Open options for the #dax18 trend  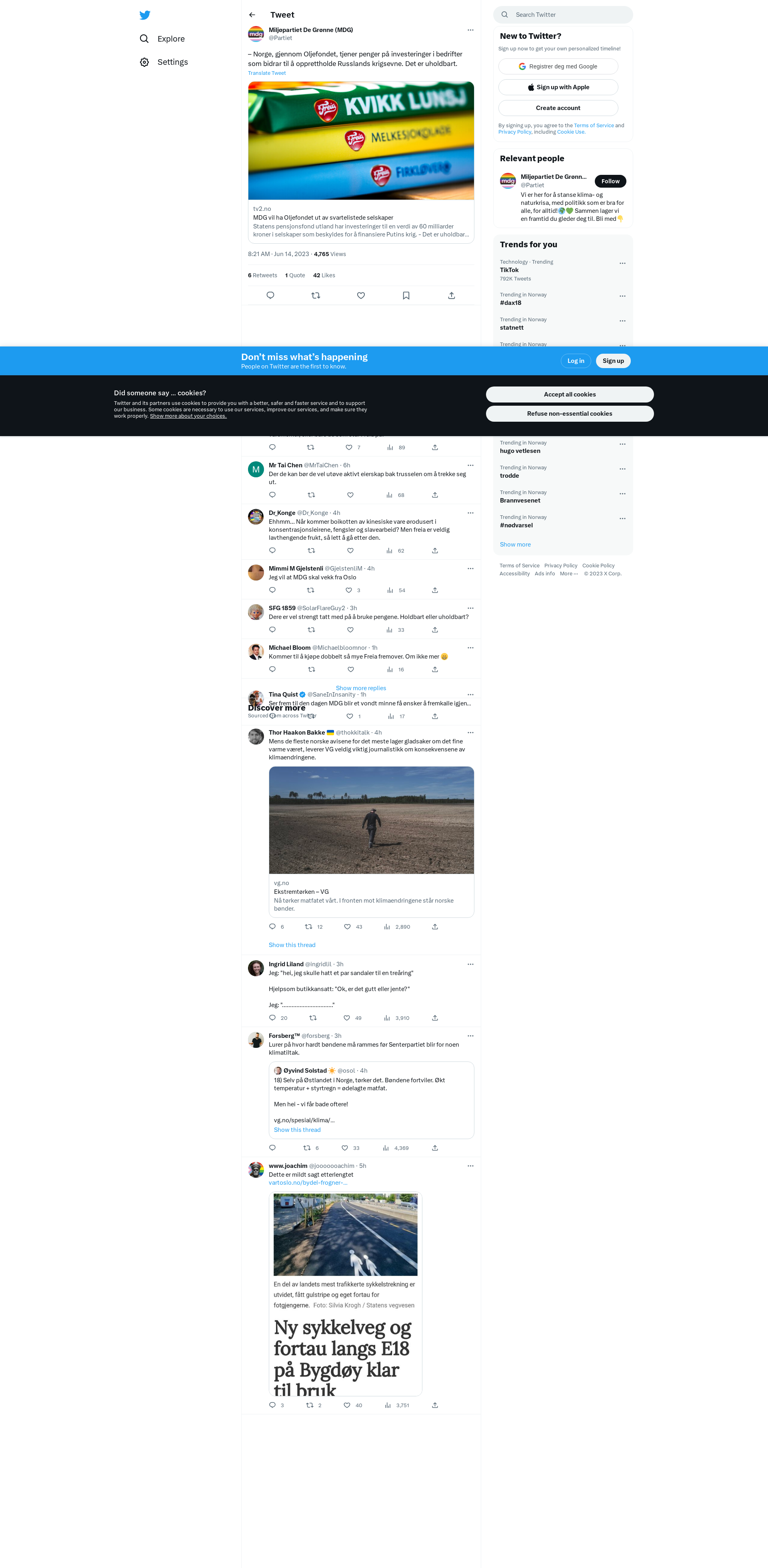tap(622, 296)
